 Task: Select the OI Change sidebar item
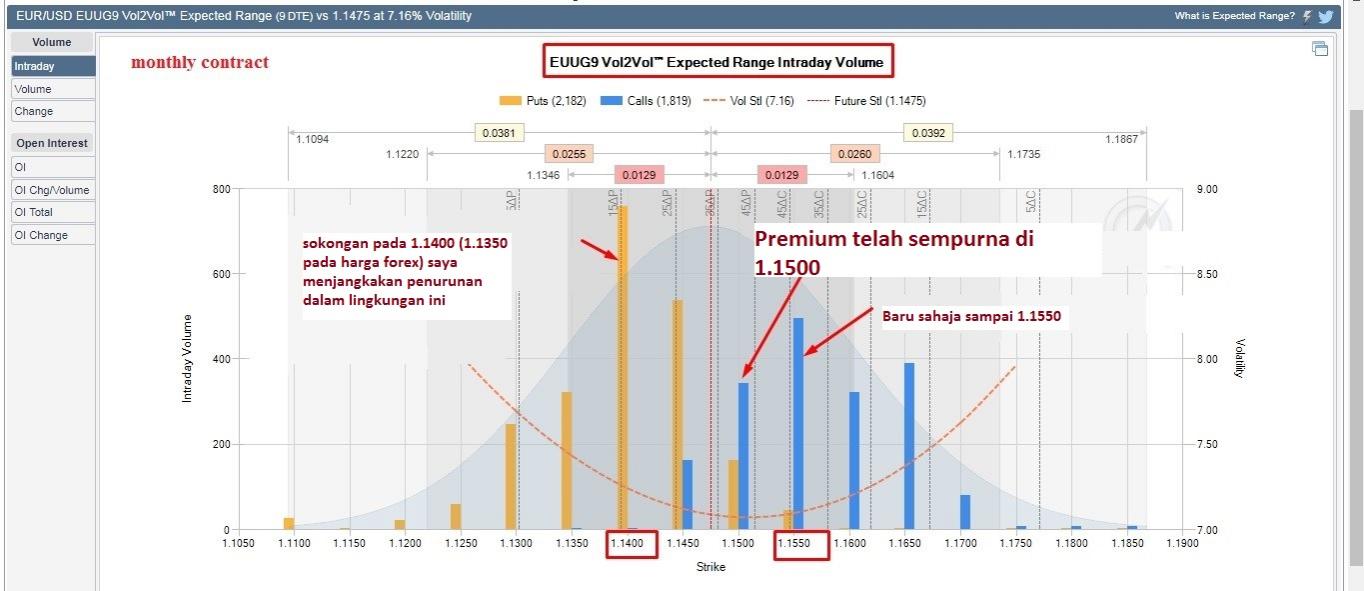tap(53, 235)
